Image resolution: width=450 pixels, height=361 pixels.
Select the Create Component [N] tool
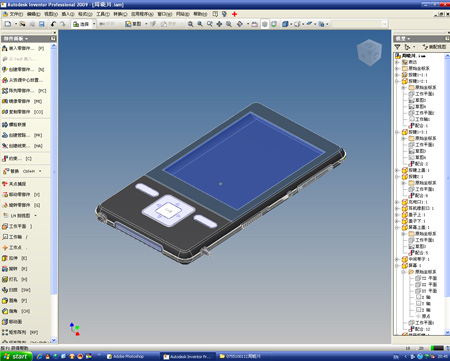pyautogui.click(x=23, y=69)
